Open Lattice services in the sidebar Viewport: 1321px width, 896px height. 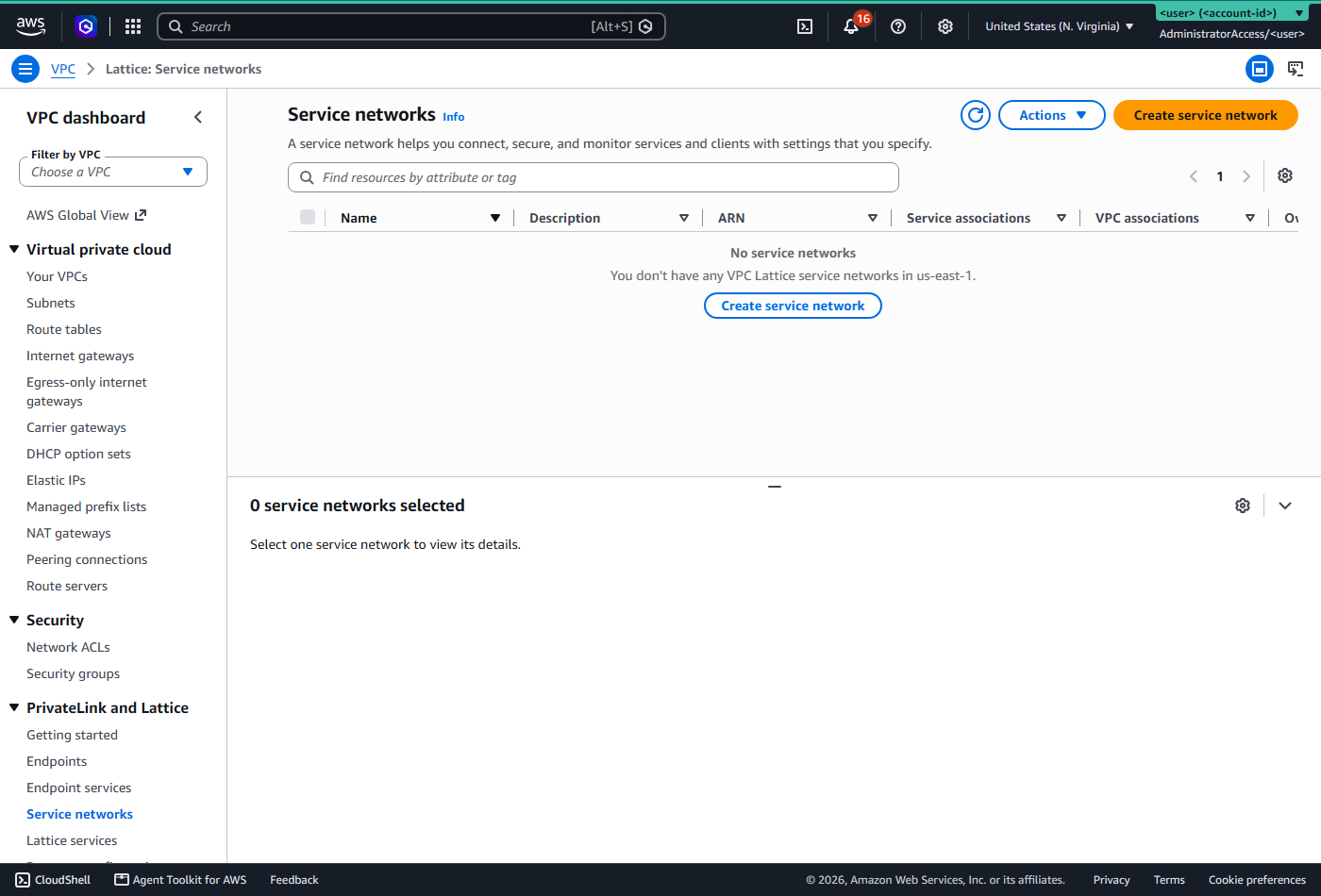(72, 840)
